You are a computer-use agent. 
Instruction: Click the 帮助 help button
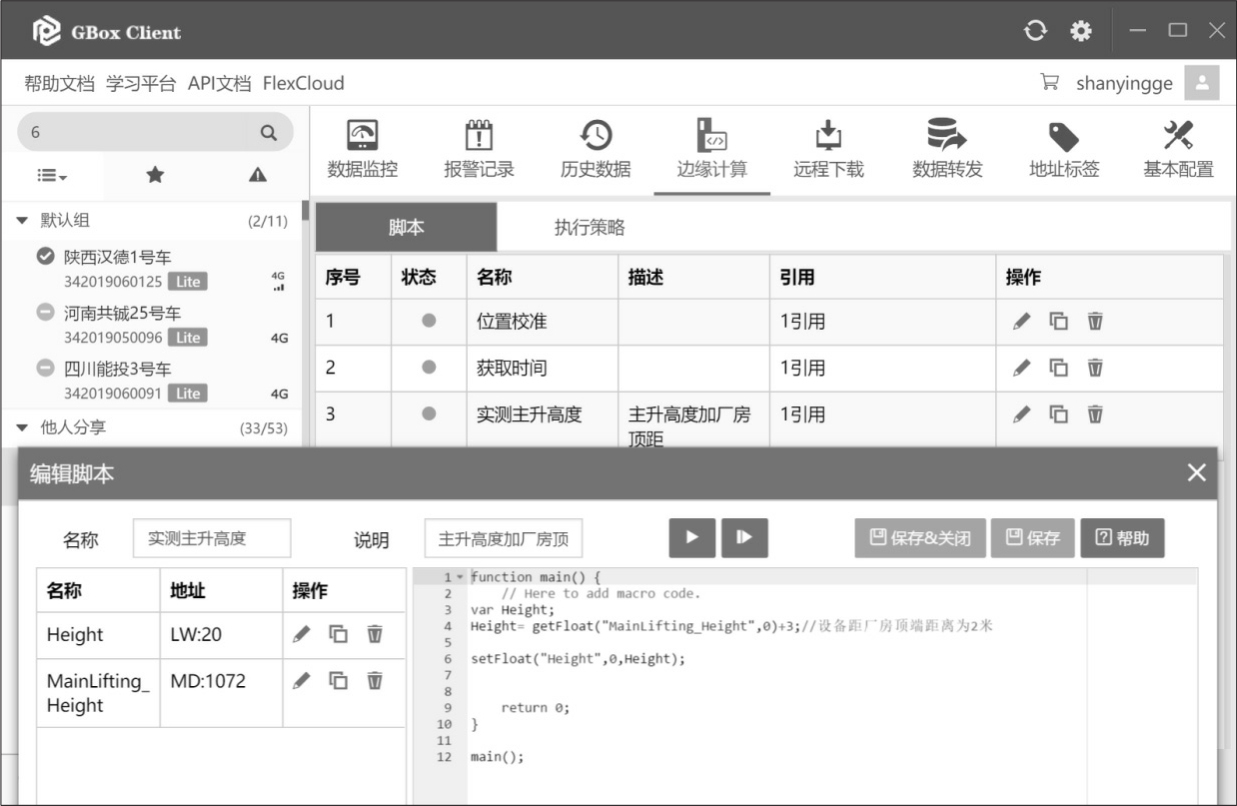(x=1122, y=538)
